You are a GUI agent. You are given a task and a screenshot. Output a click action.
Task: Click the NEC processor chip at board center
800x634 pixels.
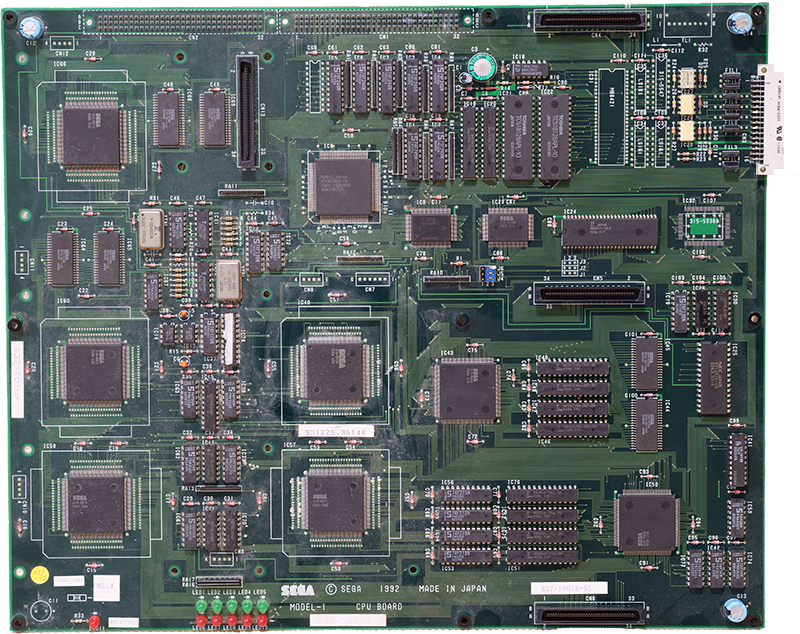click(x=343, y=187)
